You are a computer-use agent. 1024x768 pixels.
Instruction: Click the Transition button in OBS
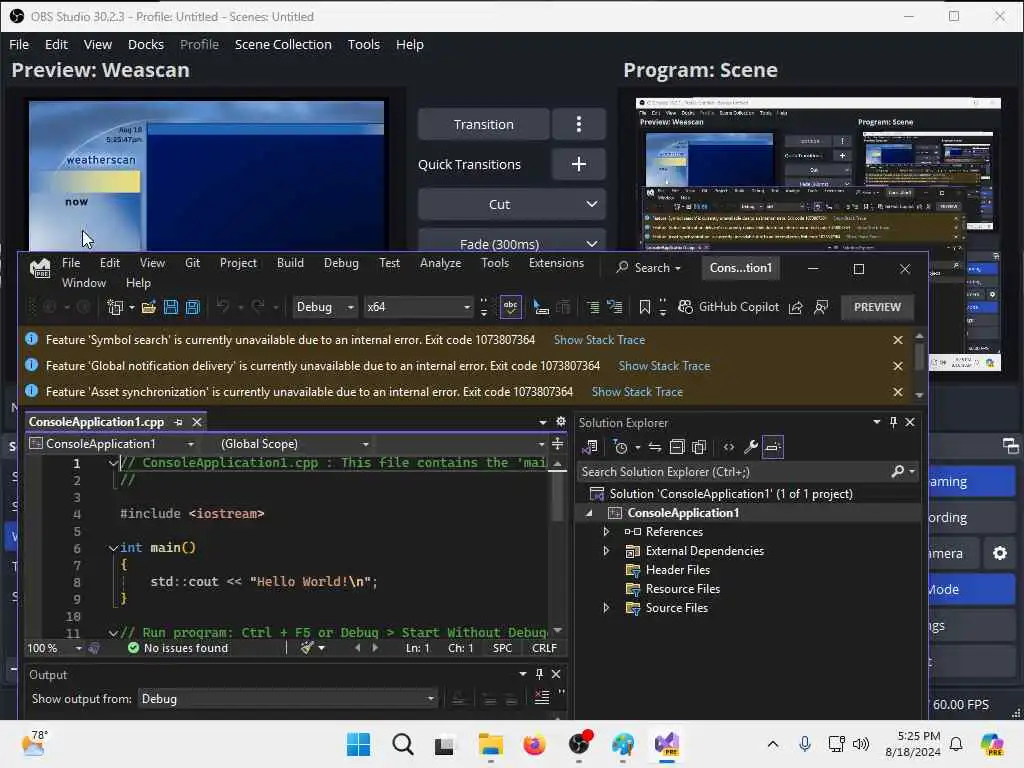(483, 124)
